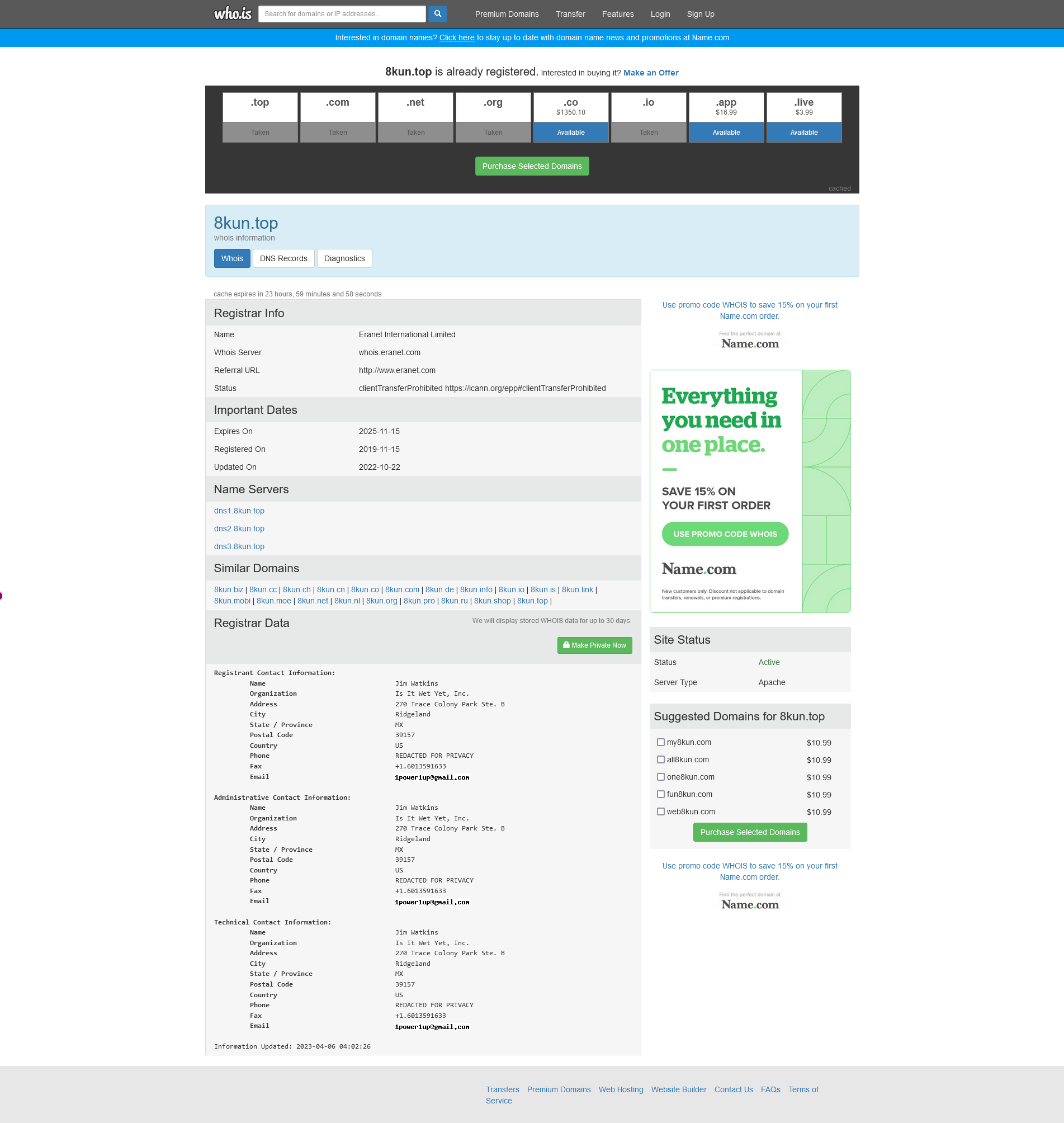The height and width of the screenshot is (1123, 1064).
Task: Click the registration date '2019-11-15'
Action: [x=379, y=449]
